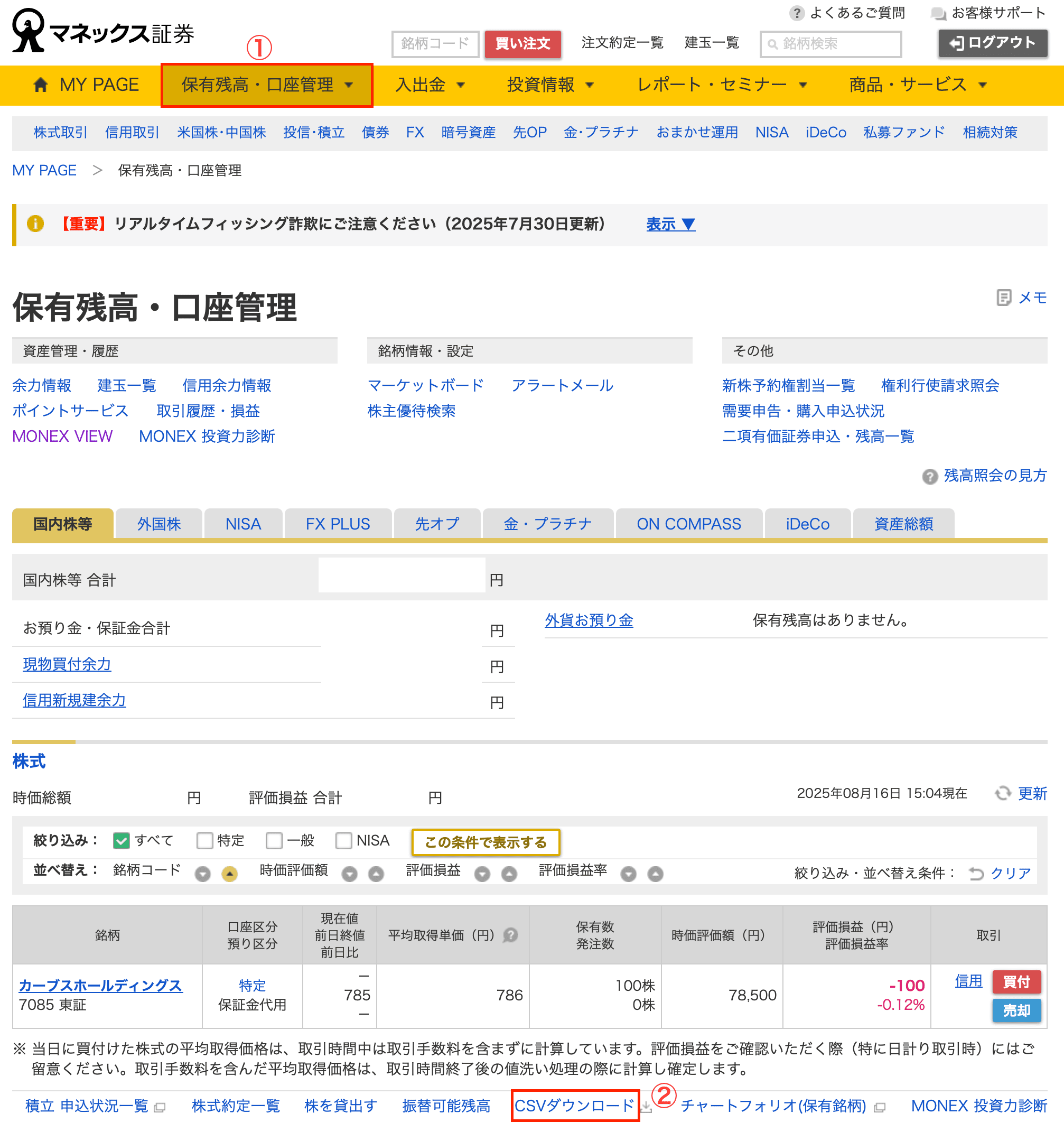Screen dimensions: 1064x1132
Task: Sort 時価評価額 ascending arrow
Action: (376, 874)
